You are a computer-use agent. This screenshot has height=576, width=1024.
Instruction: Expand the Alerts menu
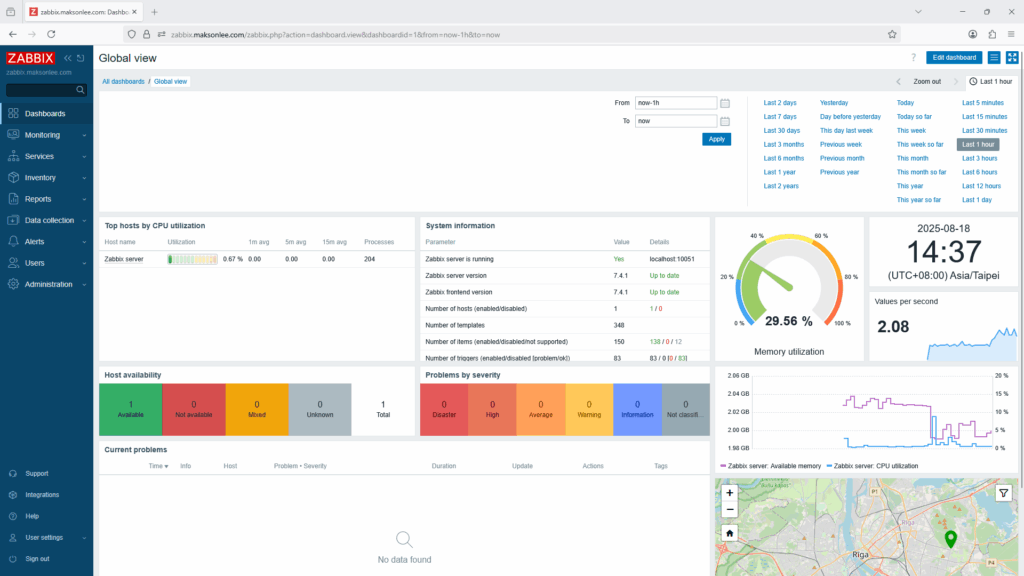coord(46,242)
